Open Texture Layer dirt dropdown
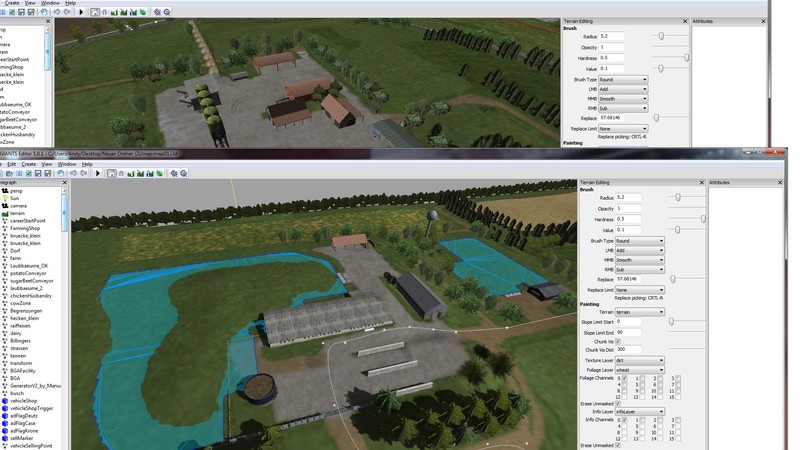 (639, 360)
